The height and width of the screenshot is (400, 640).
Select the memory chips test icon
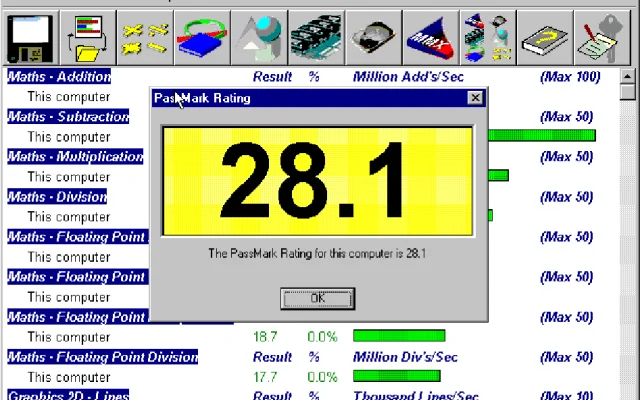pyautogui.click(x=315, y=37)
